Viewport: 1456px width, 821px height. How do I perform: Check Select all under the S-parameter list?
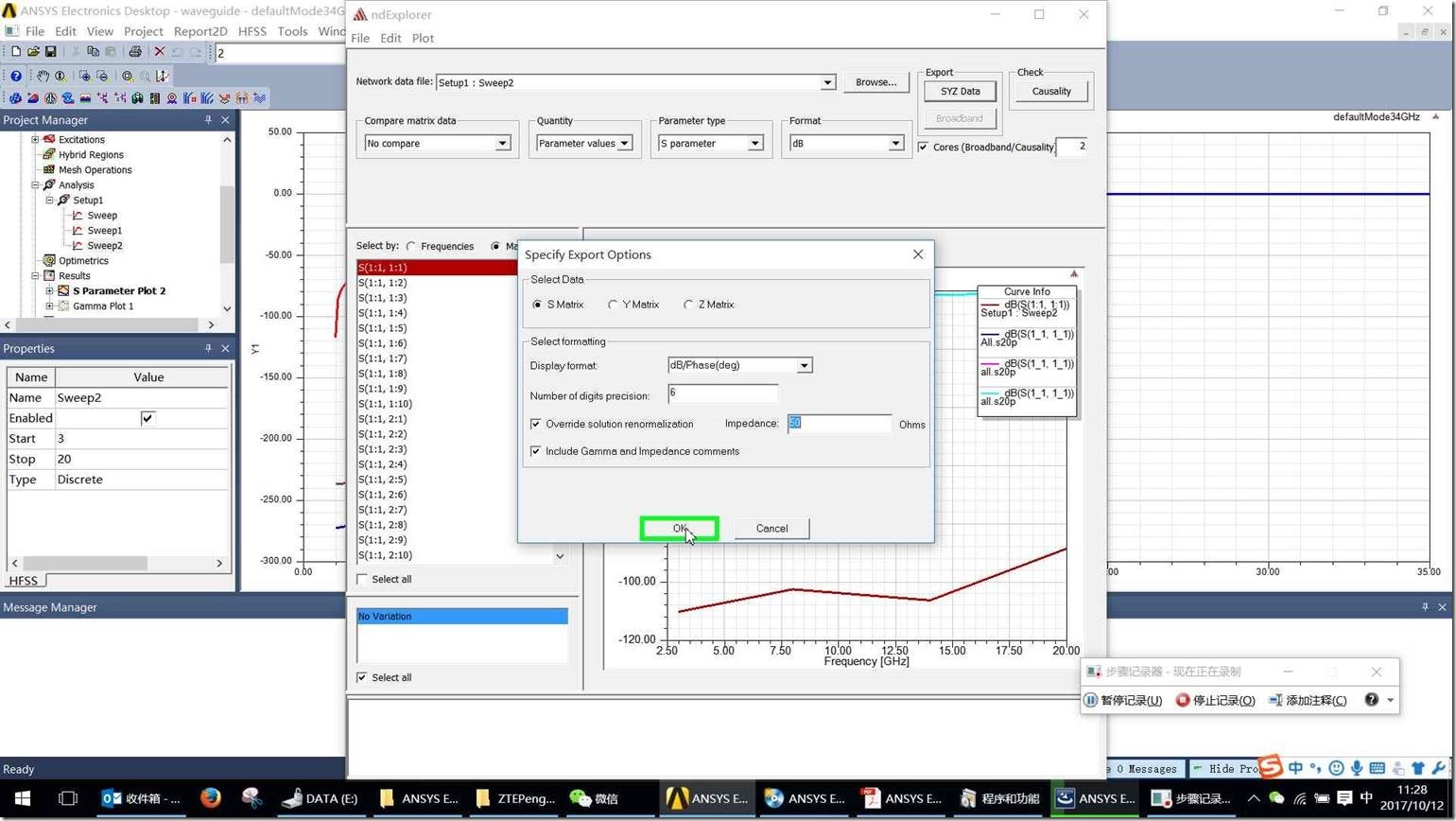[362, 579]
